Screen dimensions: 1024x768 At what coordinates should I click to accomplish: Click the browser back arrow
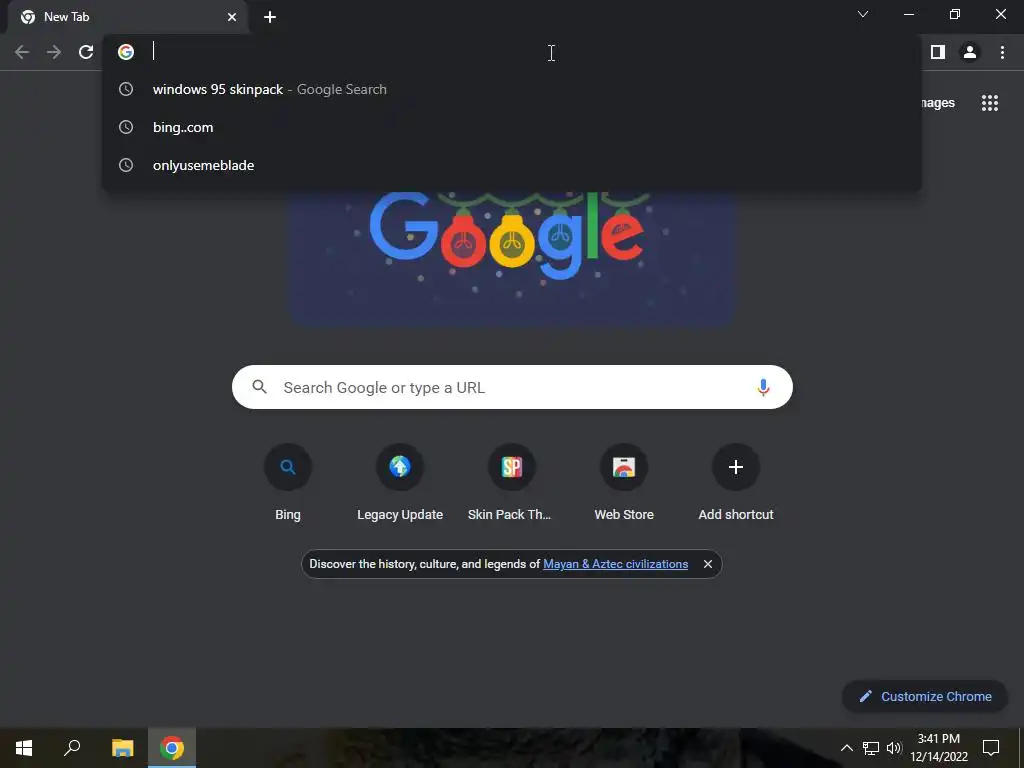(x=22, y=52)
